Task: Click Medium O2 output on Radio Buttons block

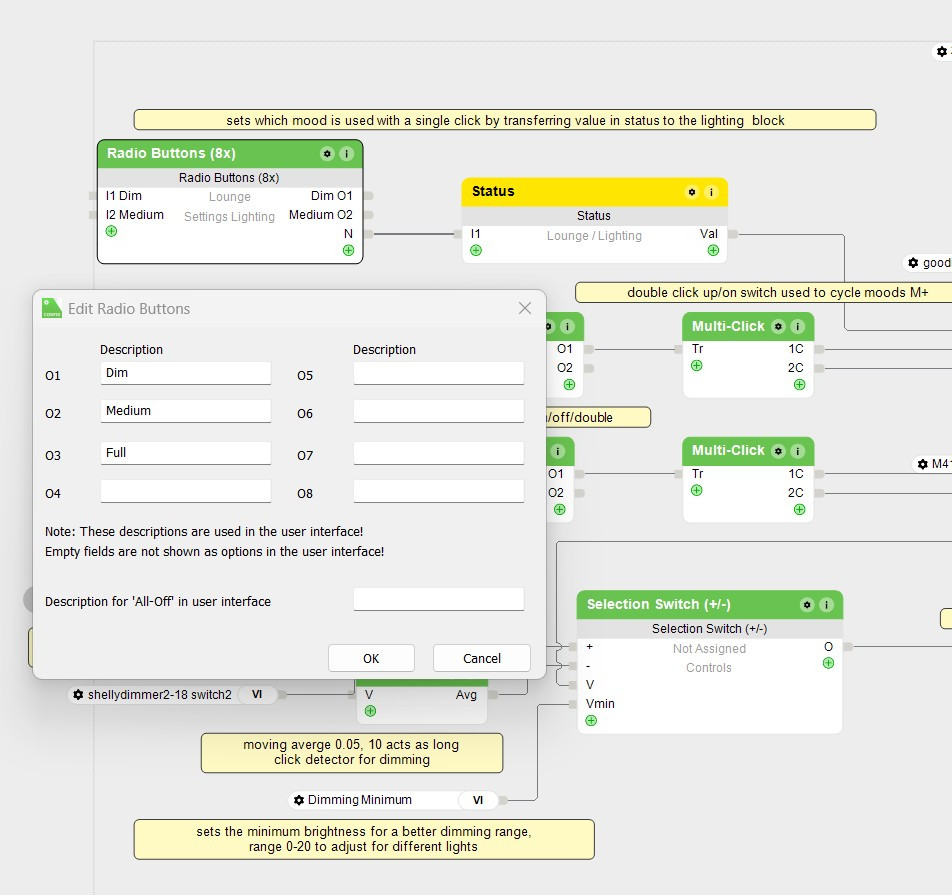Action: [321, 215]
